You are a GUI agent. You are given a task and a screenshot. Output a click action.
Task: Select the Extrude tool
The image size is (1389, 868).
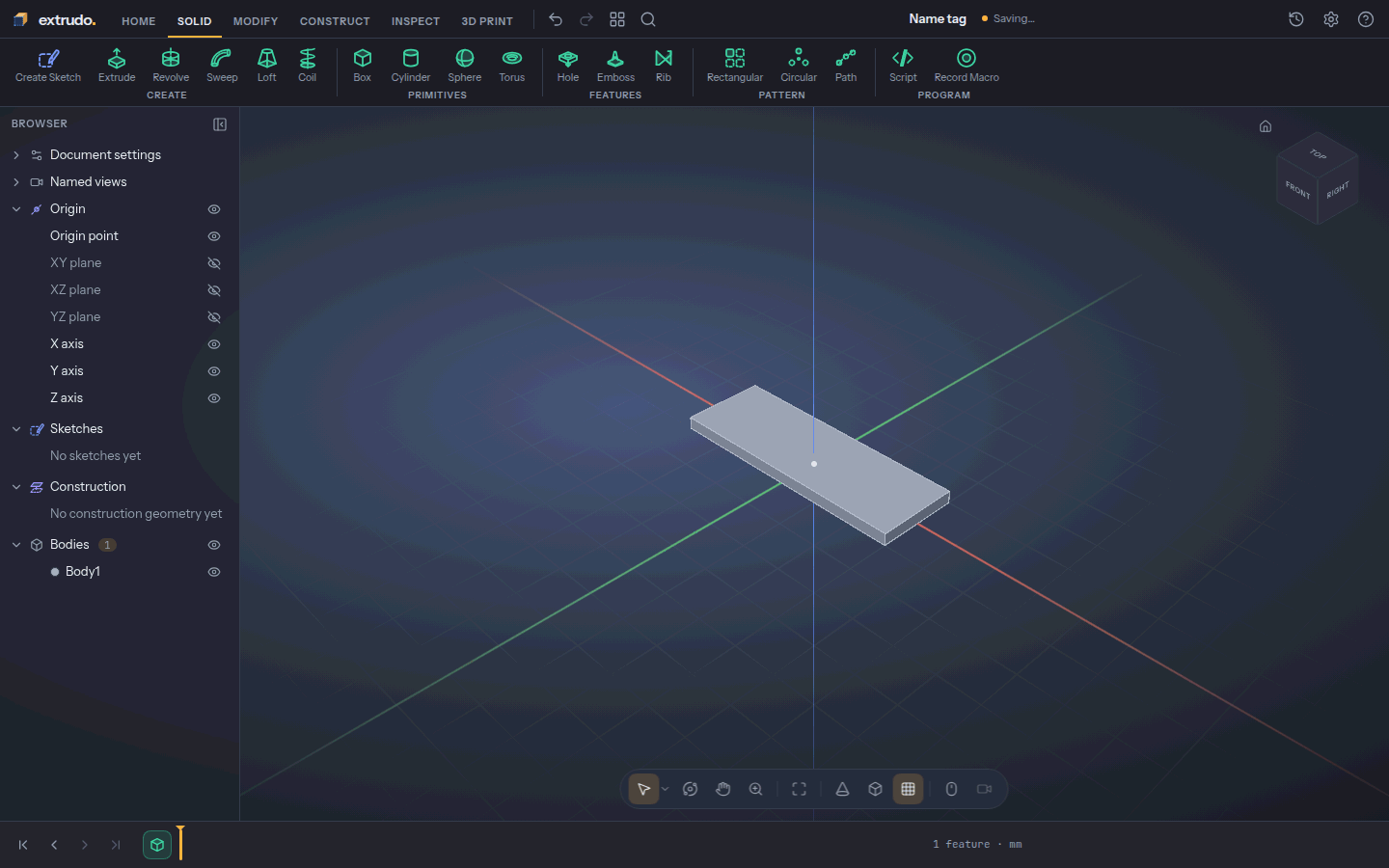tap(117, 66)
